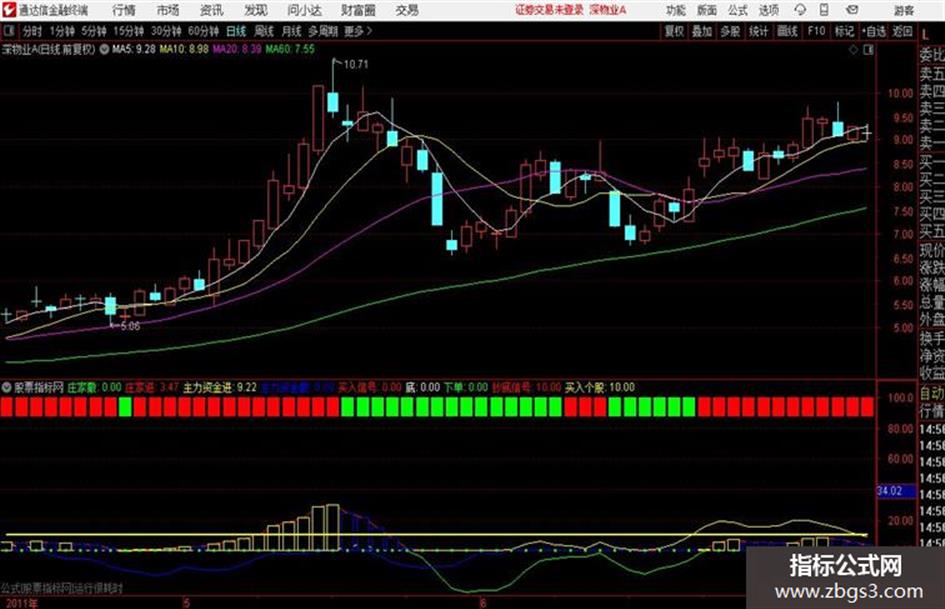
Task: Click the 主力资金进: 9.22 indicator value
Action: point(219,387)
